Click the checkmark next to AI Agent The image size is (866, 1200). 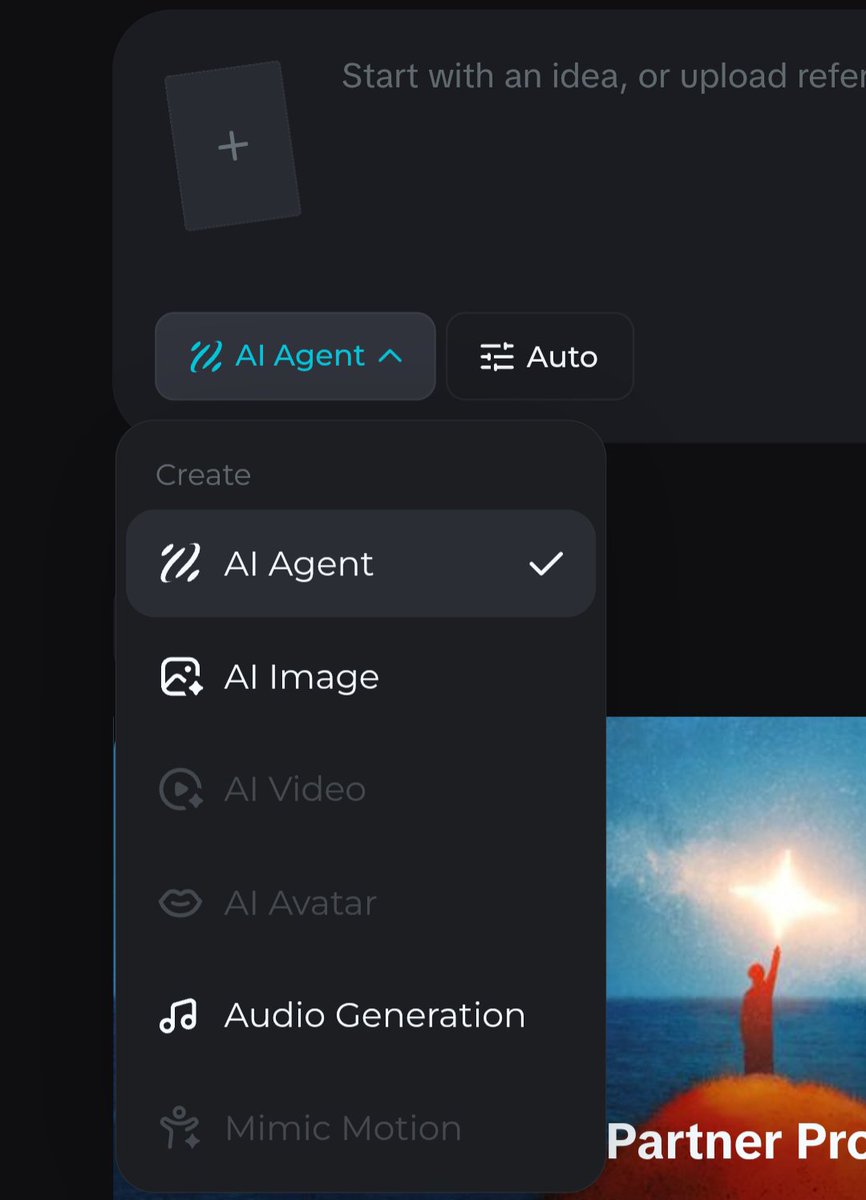tap(546, 564)
